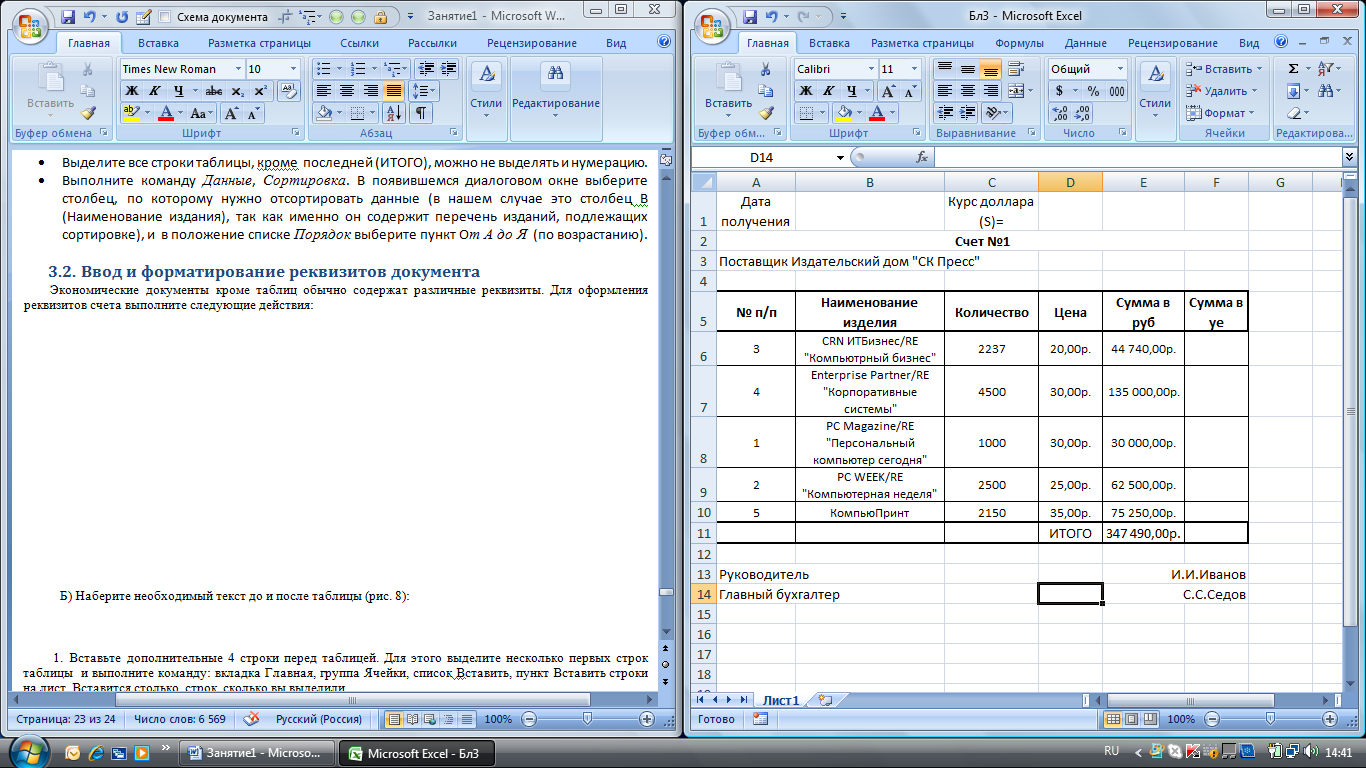Underline cell text in Excel
The height and width of the screenshot is (768, 1366).
(x=850, y=91)
